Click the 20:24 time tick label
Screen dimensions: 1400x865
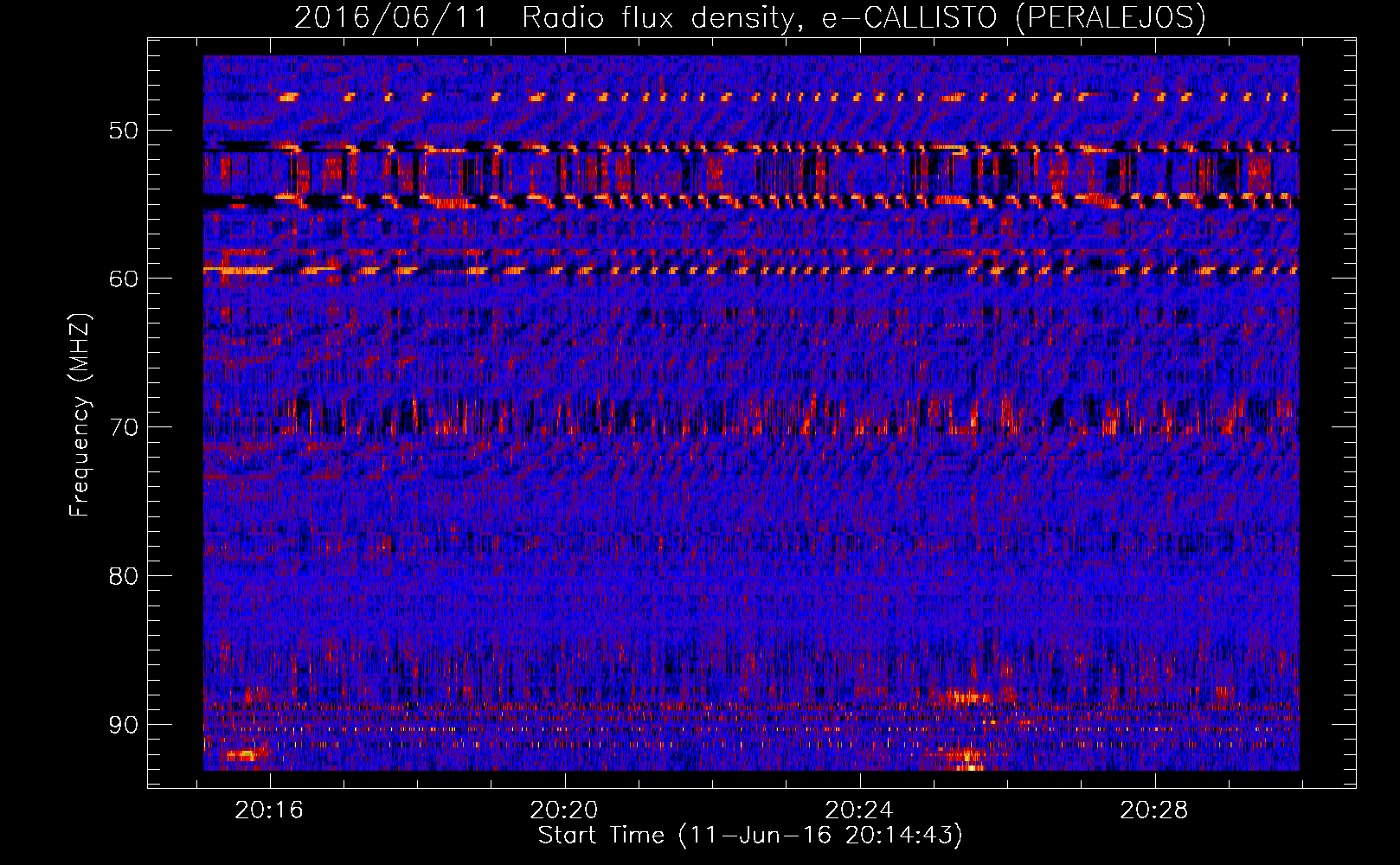[859, 811]
